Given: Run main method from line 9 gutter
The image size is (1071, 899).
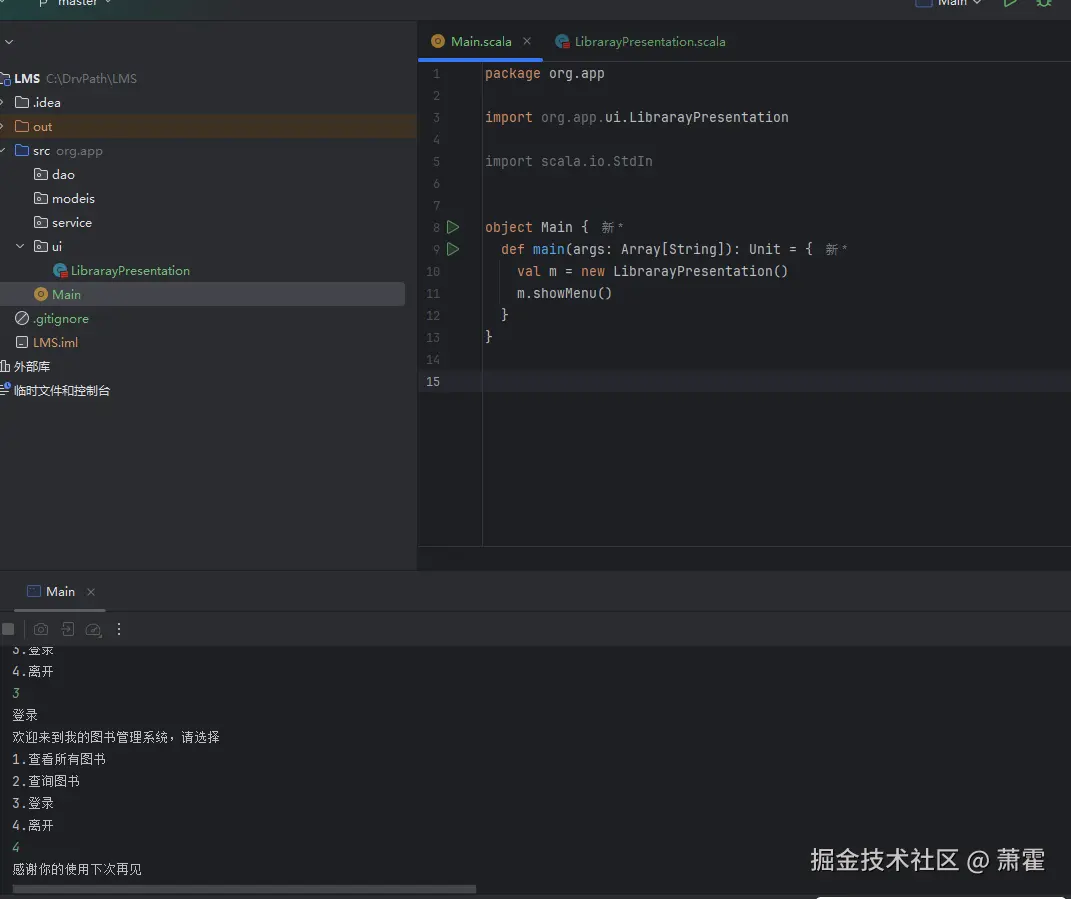Looking at the screenshot, I should tap(453, 249).
